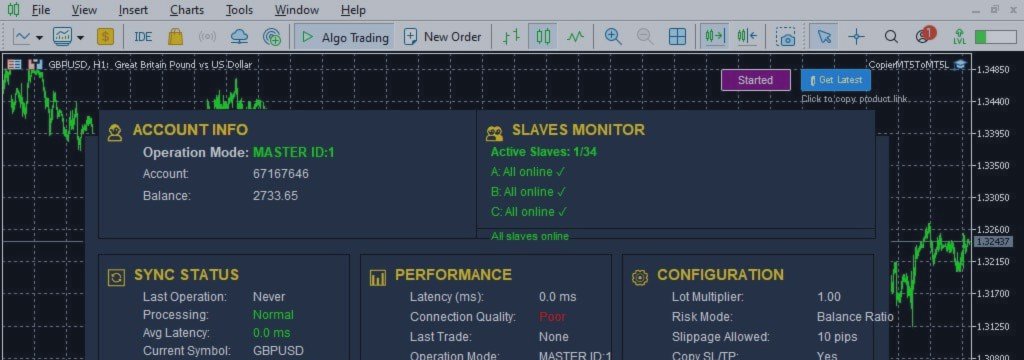
Task: Click the chart's table grid icon
Action: tap(14, 64)
